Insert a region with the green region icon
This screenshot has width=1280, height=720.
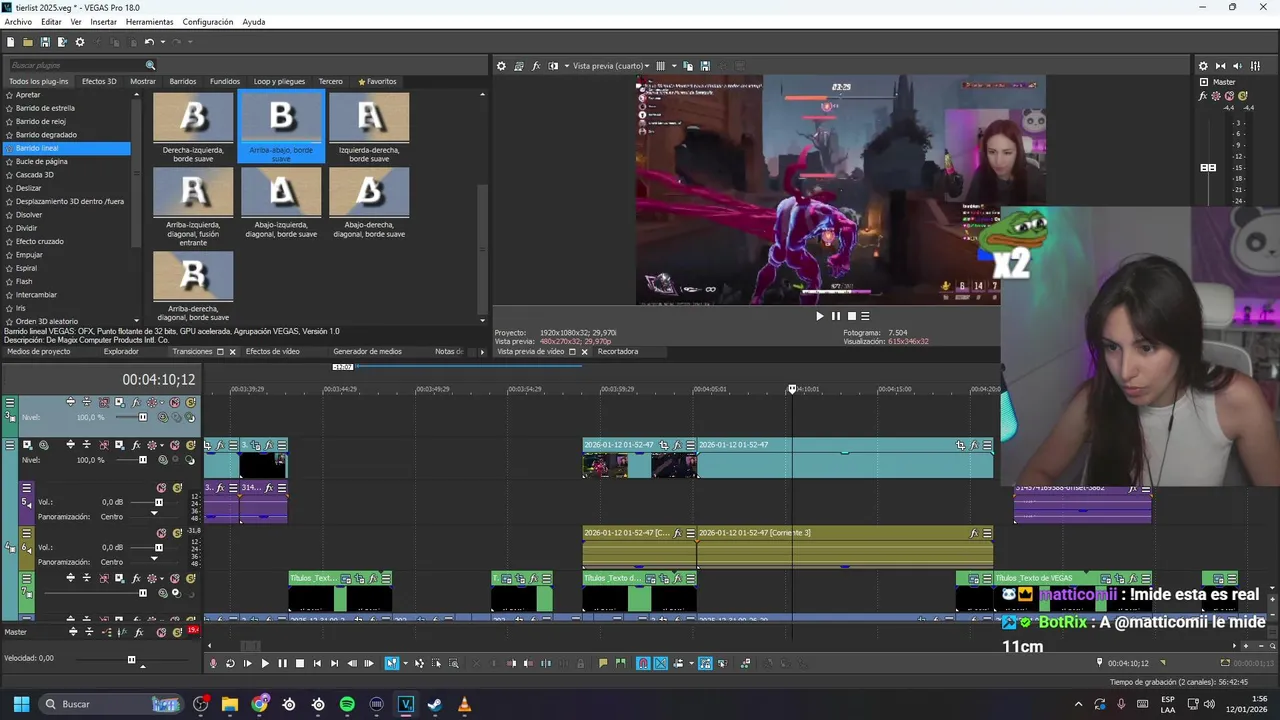click(x=621, y=663)
